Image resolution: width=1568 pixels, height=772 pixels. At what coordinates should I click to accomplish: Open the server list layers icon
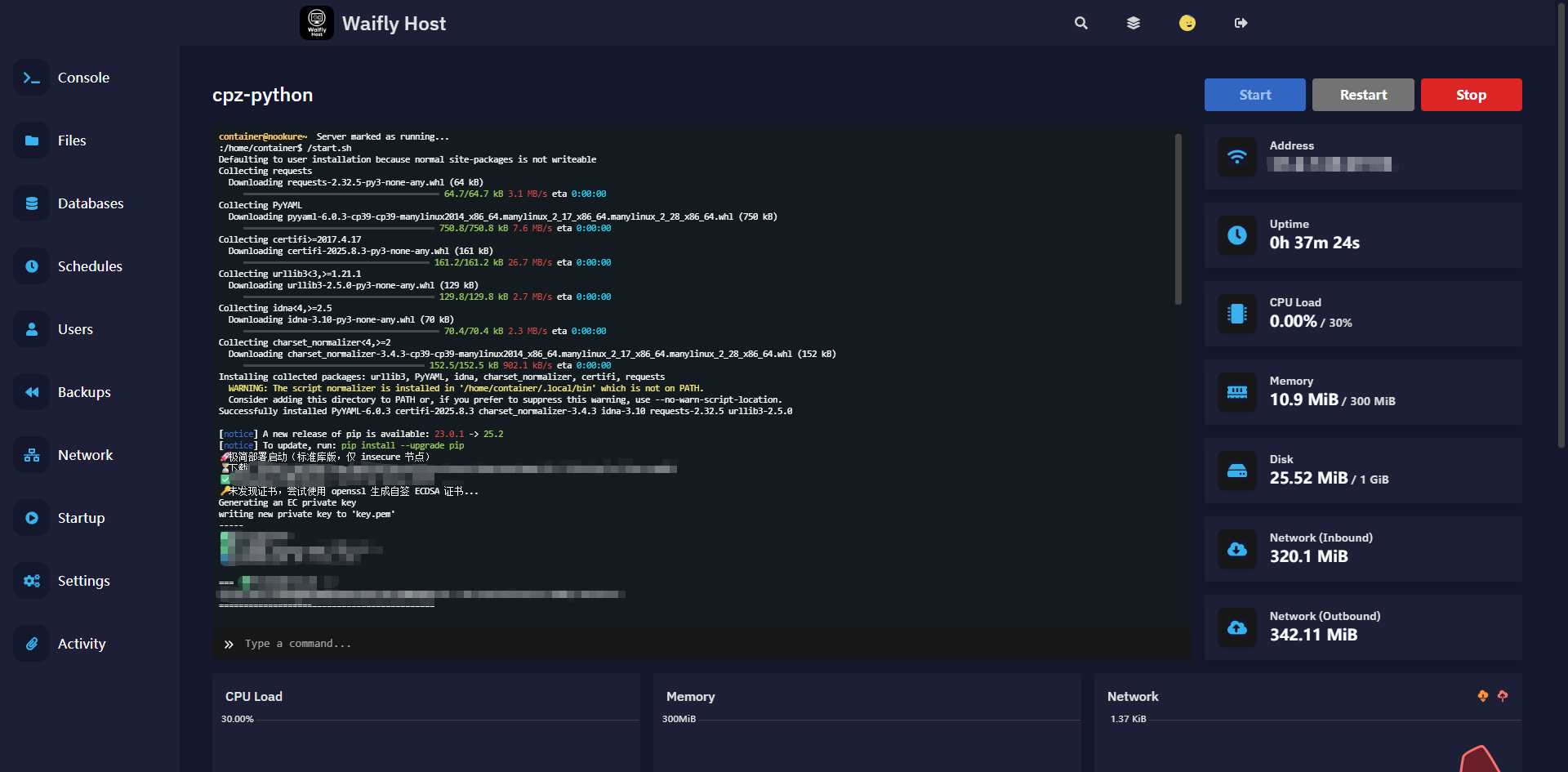[x=1133, y=23]
